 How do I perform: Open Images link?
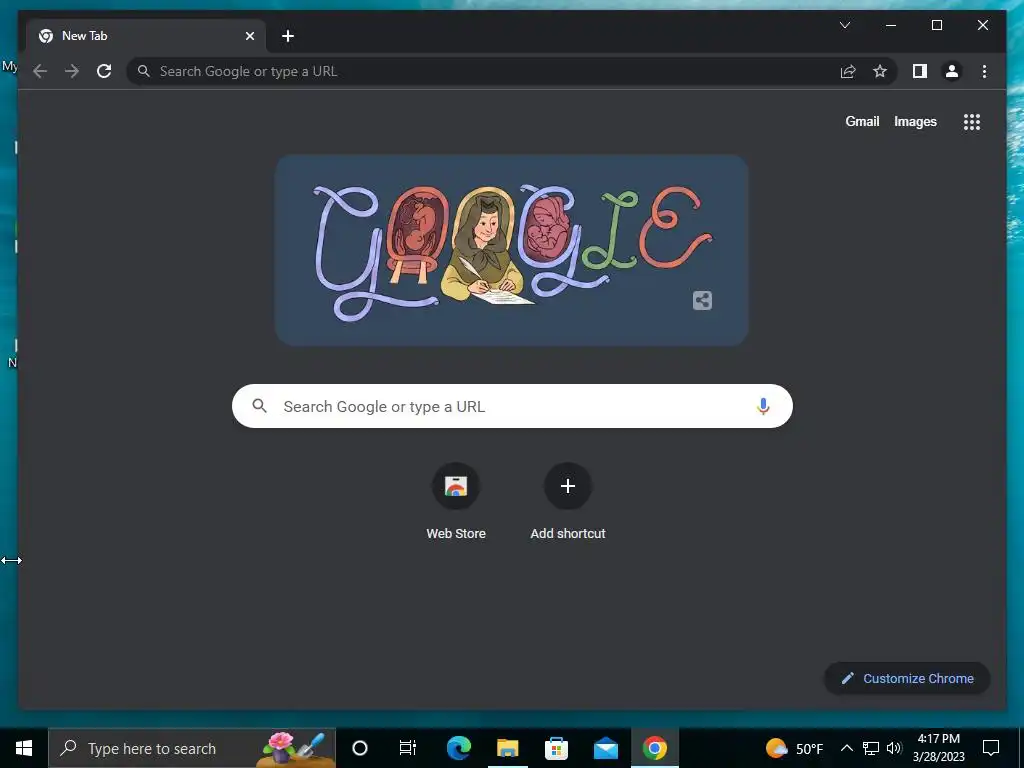(x=915, y=121)
